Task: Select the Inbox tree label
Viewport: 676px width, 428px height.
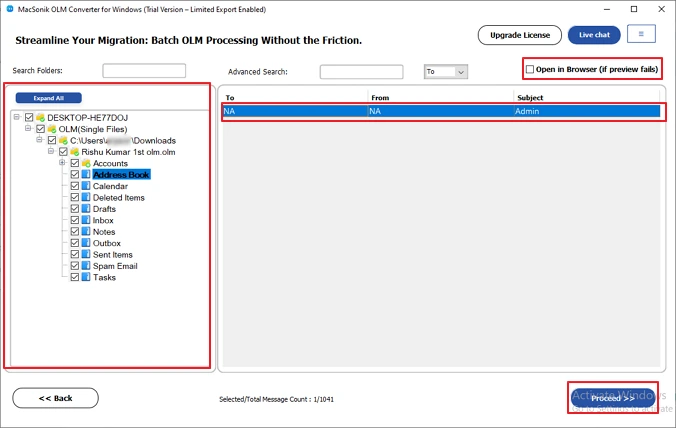Action: point(103,220)
